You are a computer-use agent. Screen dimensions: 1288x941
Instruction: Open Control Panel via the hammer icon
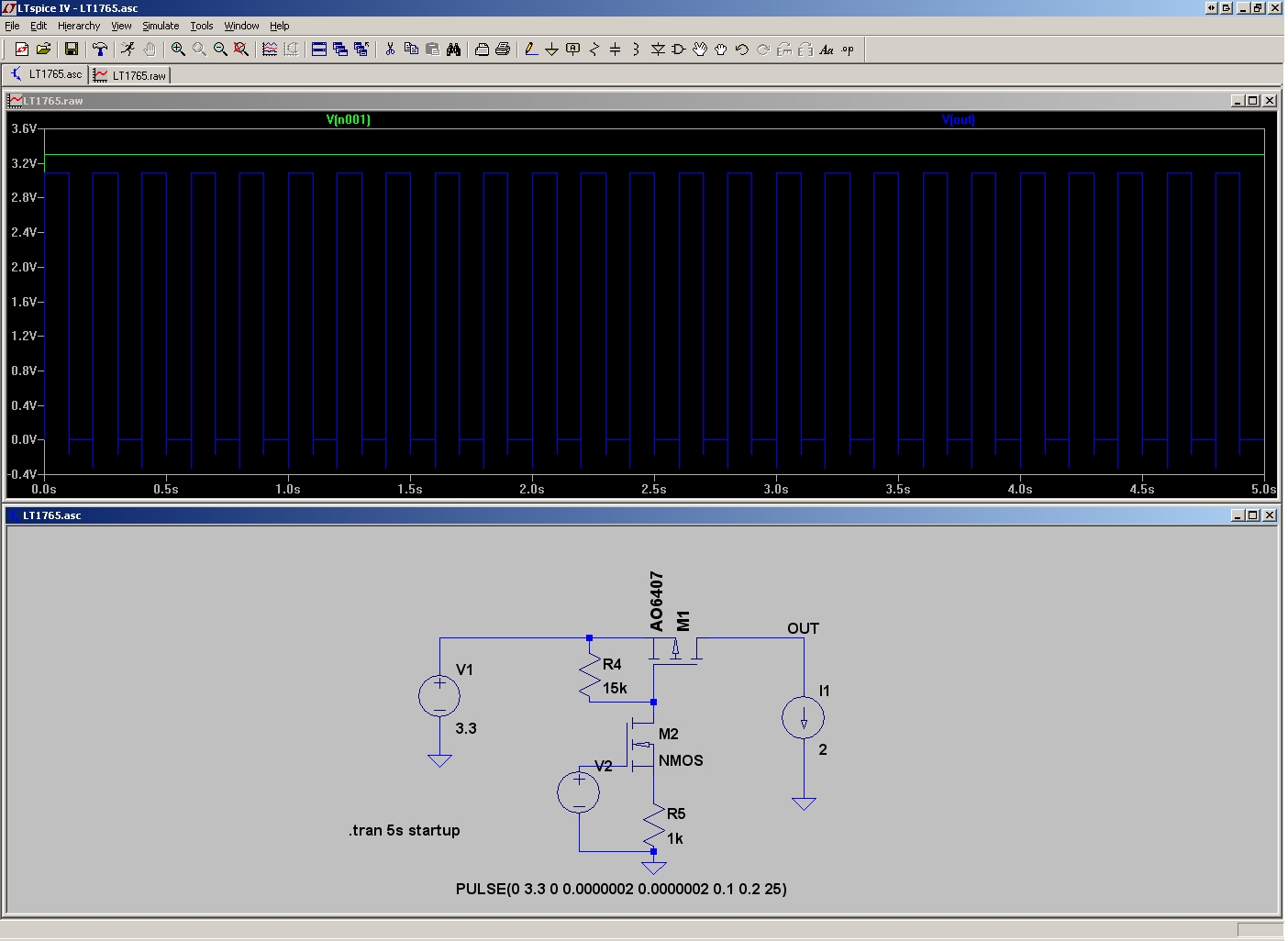100,50
